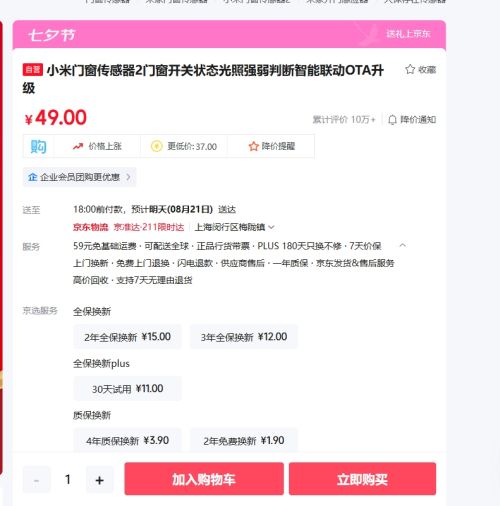Click the yellow coin icon by 更低价
Screen dimensions: 500x506
coord(157,146)
